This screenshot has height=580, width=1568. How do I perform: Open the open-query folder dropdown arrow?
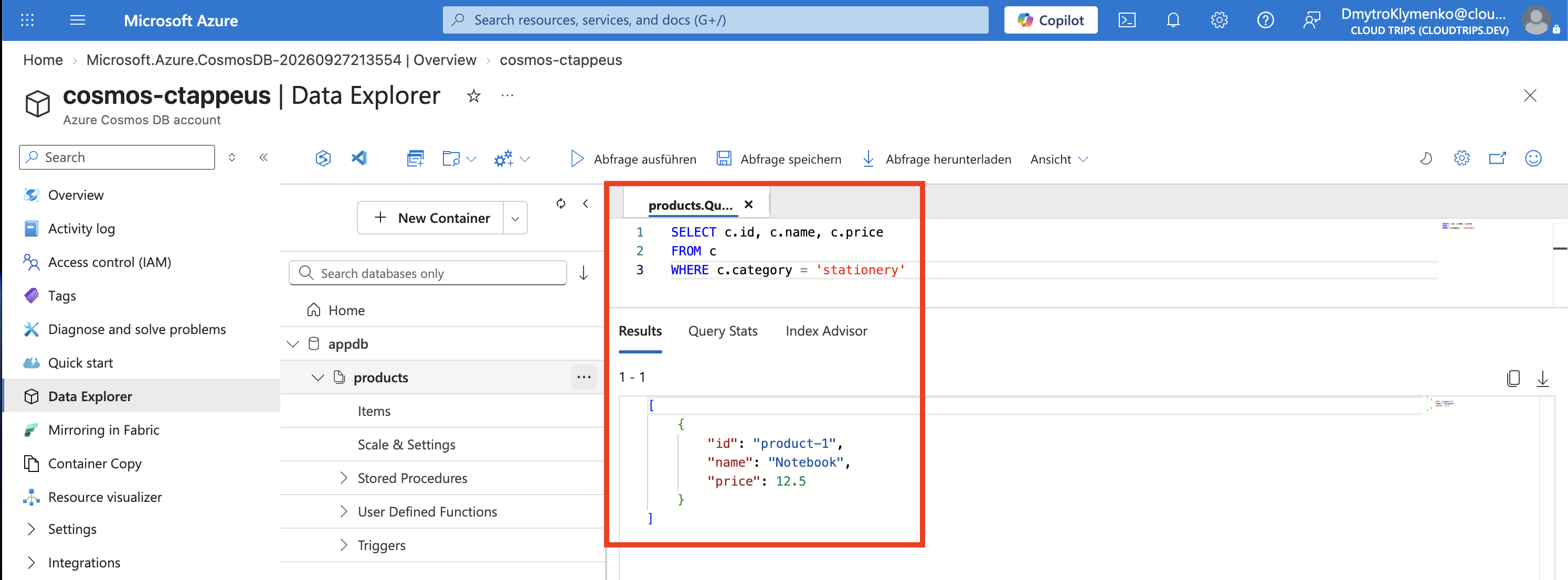[471, 159]
